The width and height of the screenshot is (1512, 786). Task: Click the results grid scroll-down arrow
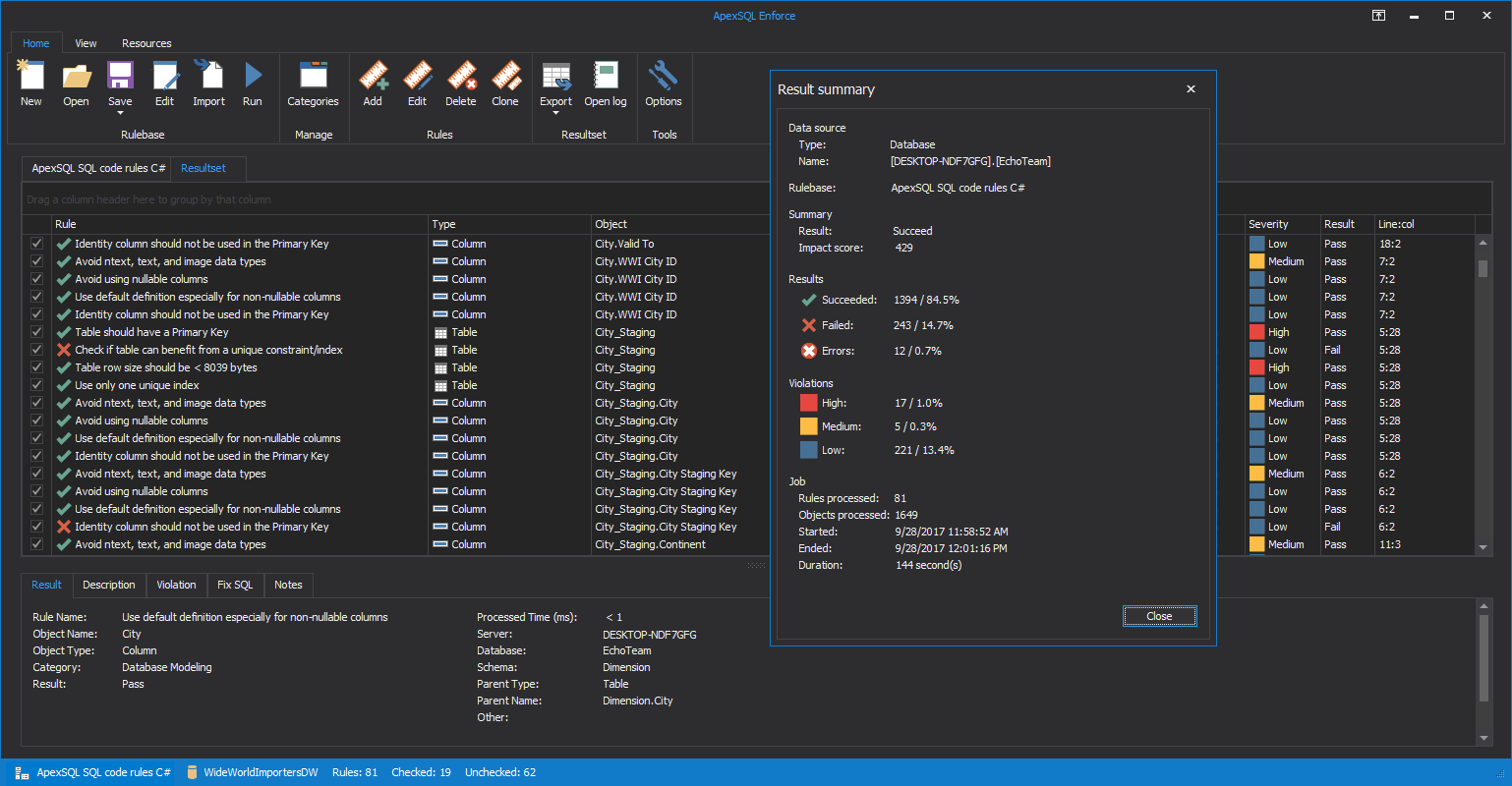click(x=1483, y=547)
